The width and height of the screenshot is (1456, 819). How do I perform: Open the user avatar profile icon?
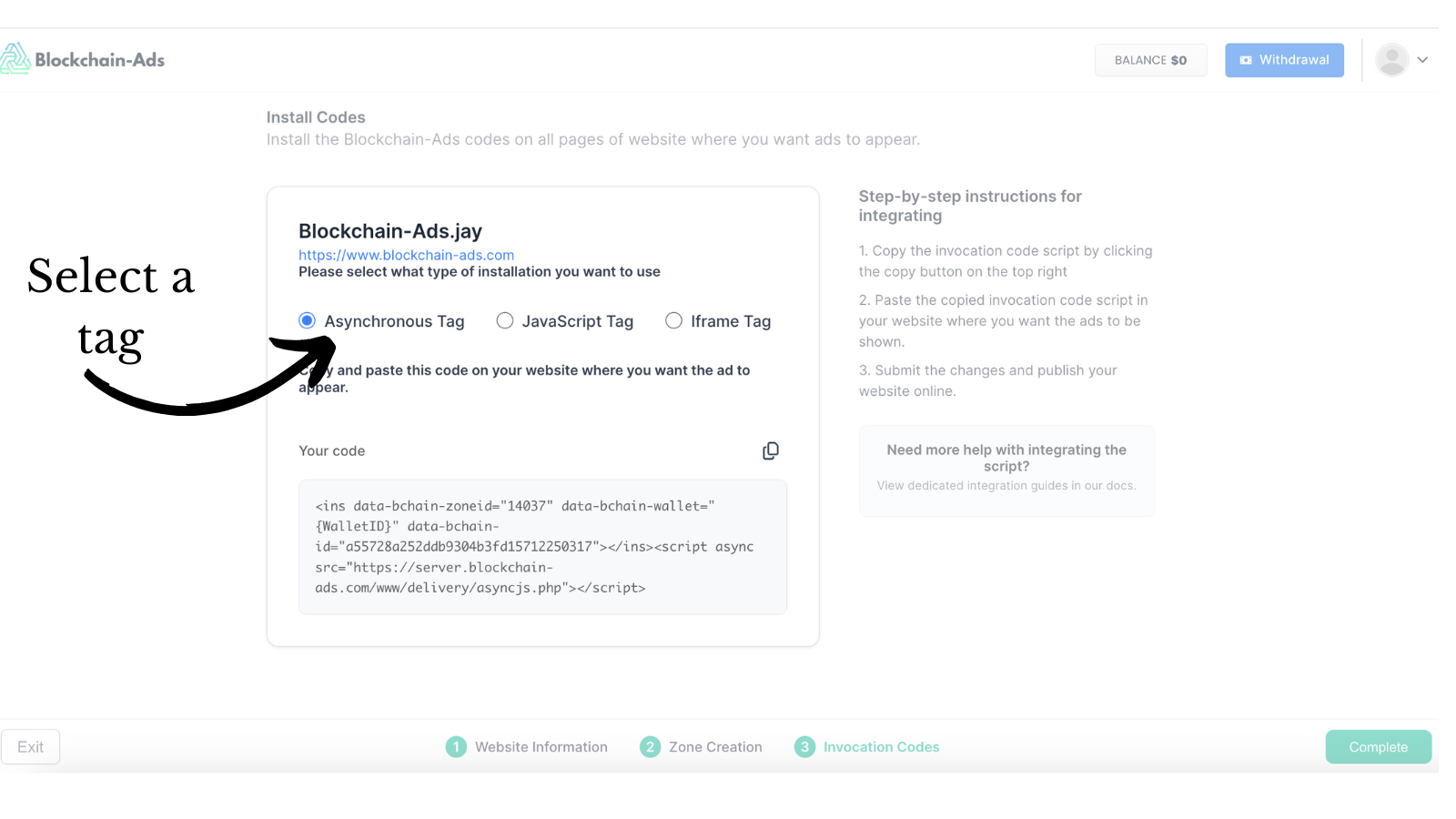tap(1391, 60)
